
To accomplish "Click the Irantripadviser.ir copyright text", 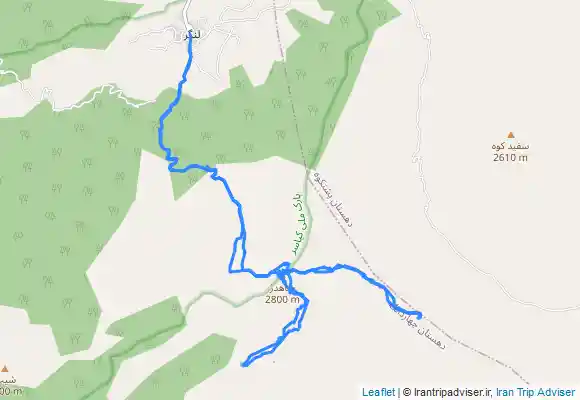I will click(x=447, y=392).
